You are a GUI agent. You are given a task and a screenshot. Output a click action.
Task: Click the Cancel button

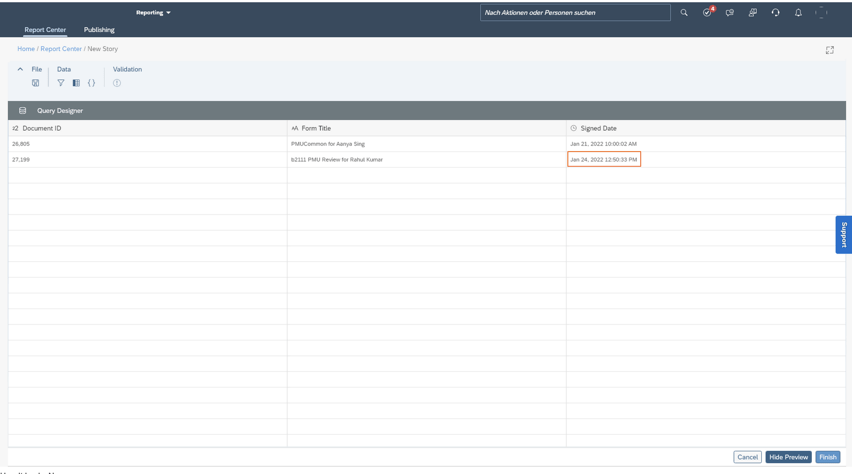[x=747, y=457]
